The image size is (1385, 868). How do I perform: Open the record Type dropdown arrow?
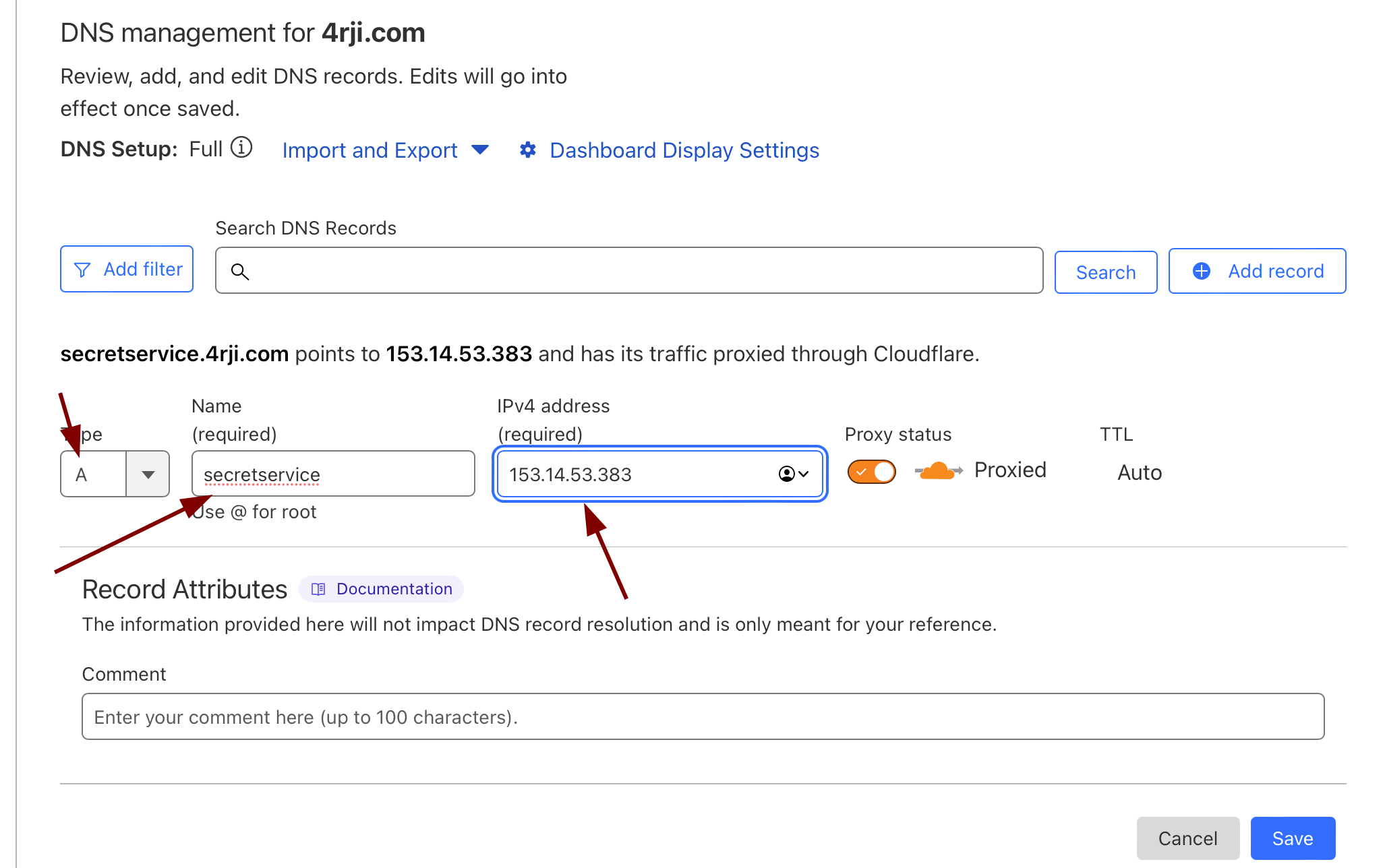pyautogui.click(x=148, y=474)
